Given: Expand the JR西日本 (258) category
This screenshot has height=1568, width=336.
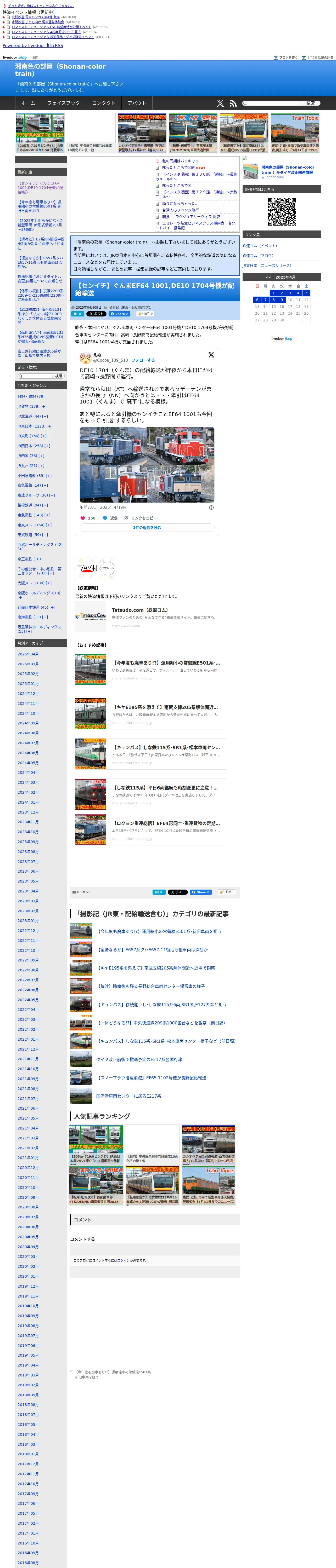Looking at the screenshot, I should [x=48, y=446].
